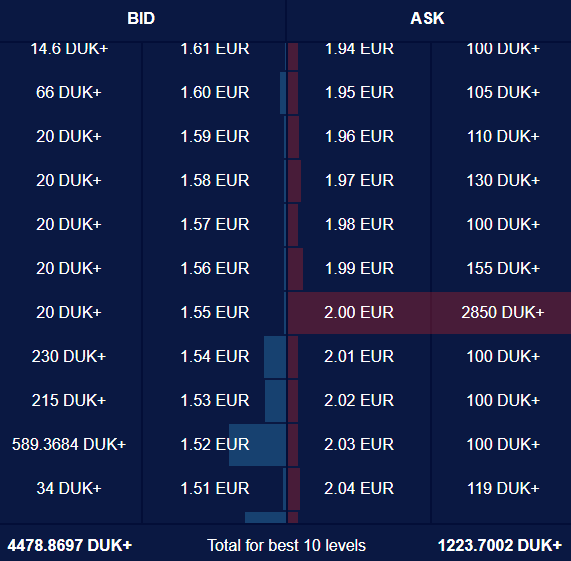Click the Total for best 10 levels label
Viewport: 571px width, 561px height.
pyautogui.click(x=286, y=545)
